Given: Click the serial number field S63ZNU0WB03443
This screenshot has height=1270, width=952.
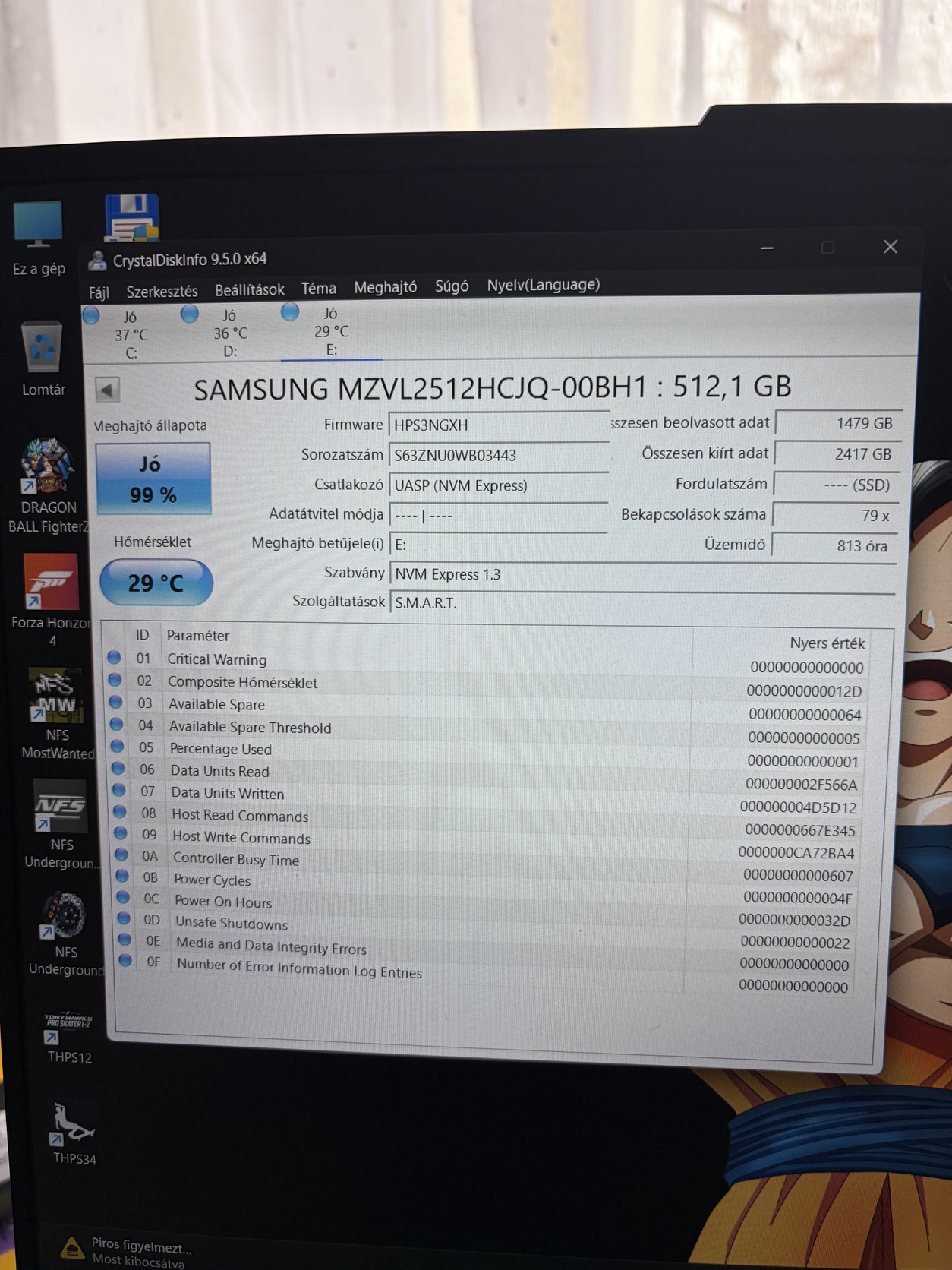Looking at the screenshot, I should [x=499, y=455].
